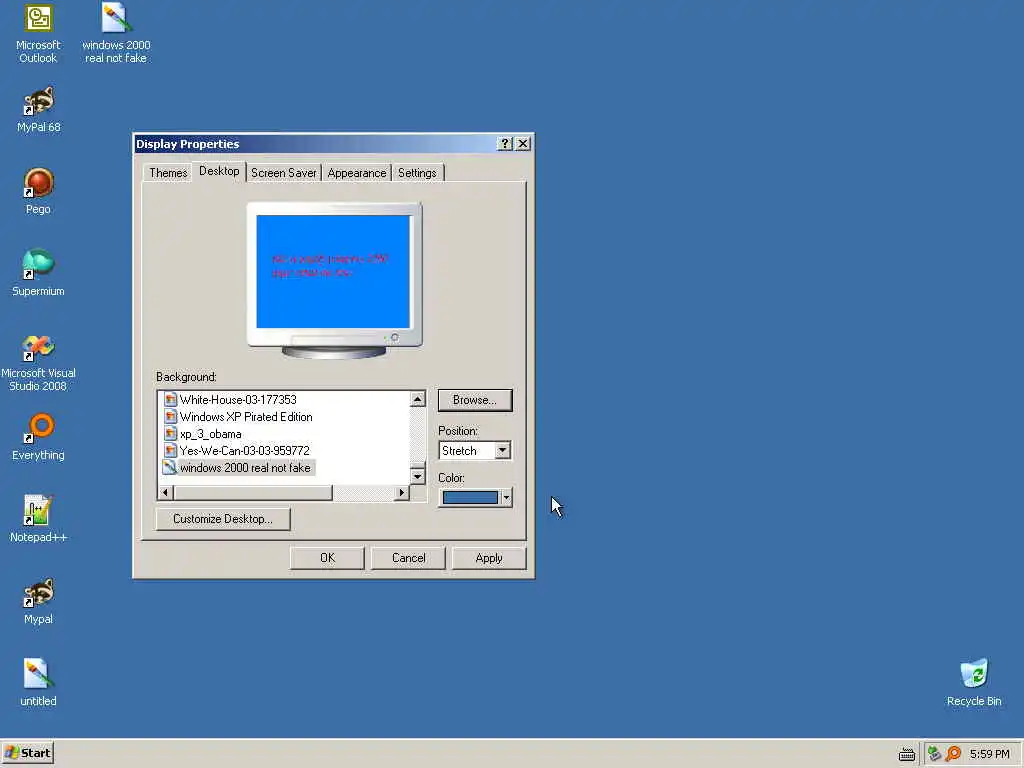The width and height of the screenshot is (1024, 768).
Task: Click the help question mark button
Action: [504, 144]
